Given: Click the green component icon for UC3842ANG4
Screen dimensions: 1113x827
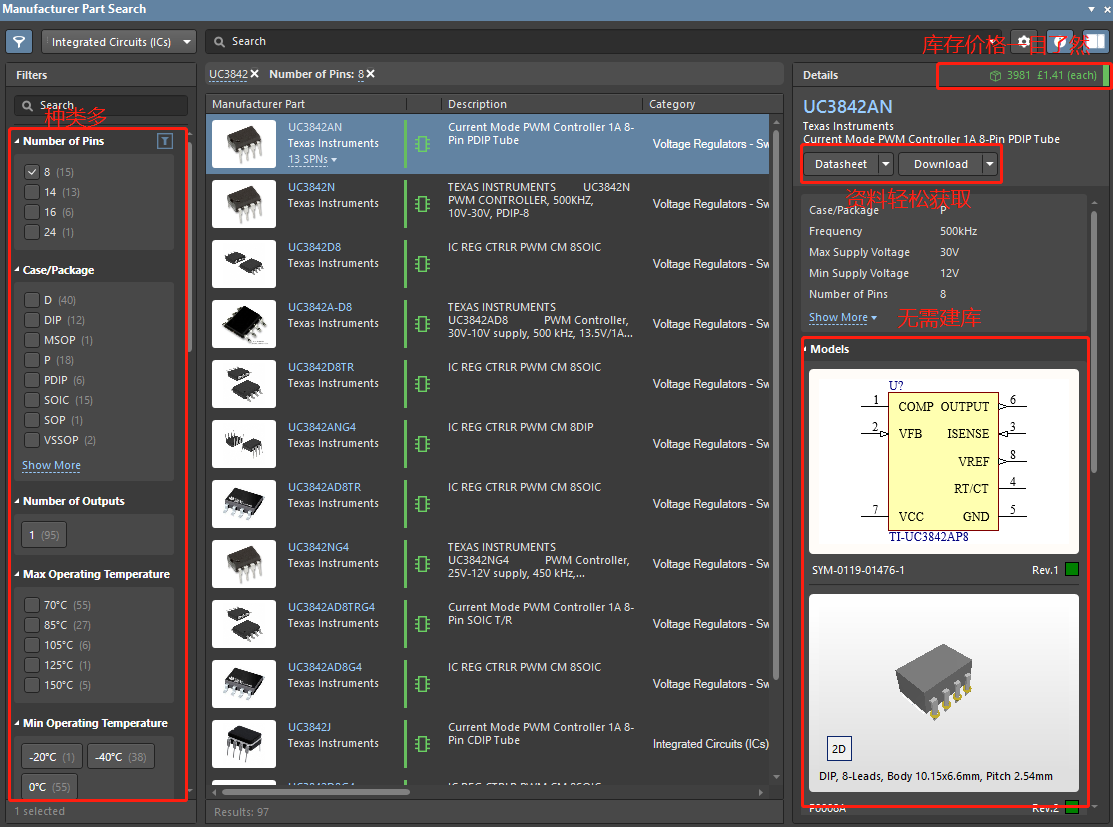Looking at the screenshot, I should pyautogui.click(x=423, y=444).
